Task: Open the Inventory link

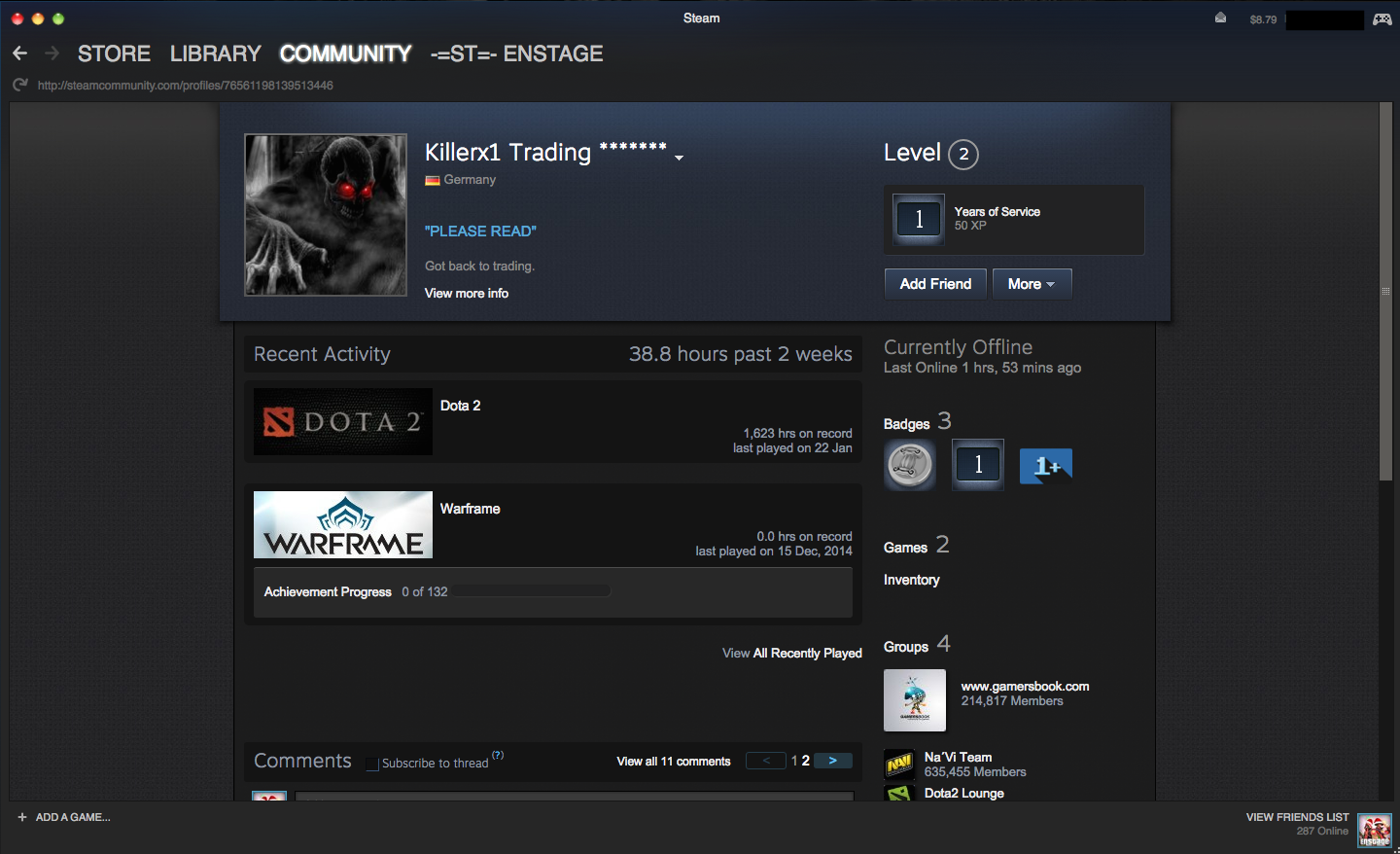Action: point(911,580)
